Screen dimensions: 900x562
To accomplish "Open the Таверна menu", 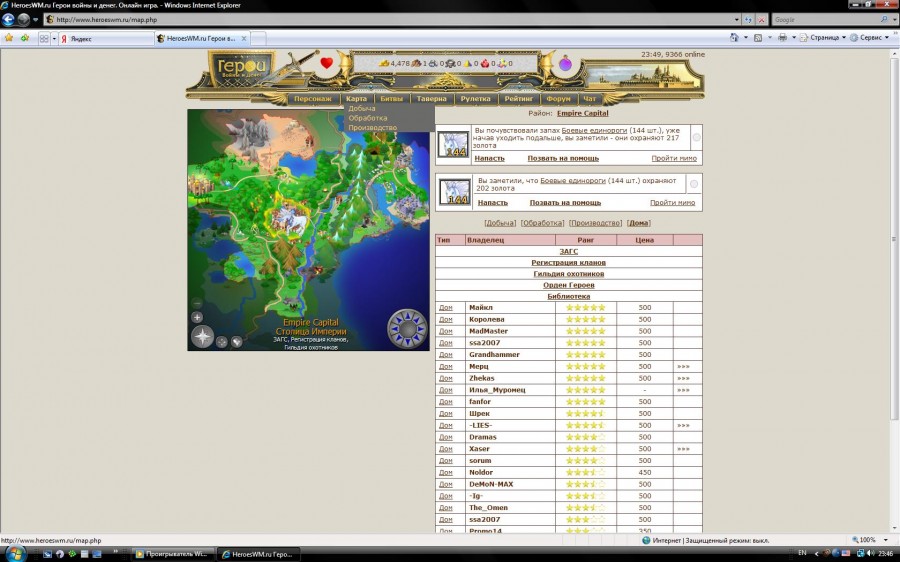I will tap(432, 99).
